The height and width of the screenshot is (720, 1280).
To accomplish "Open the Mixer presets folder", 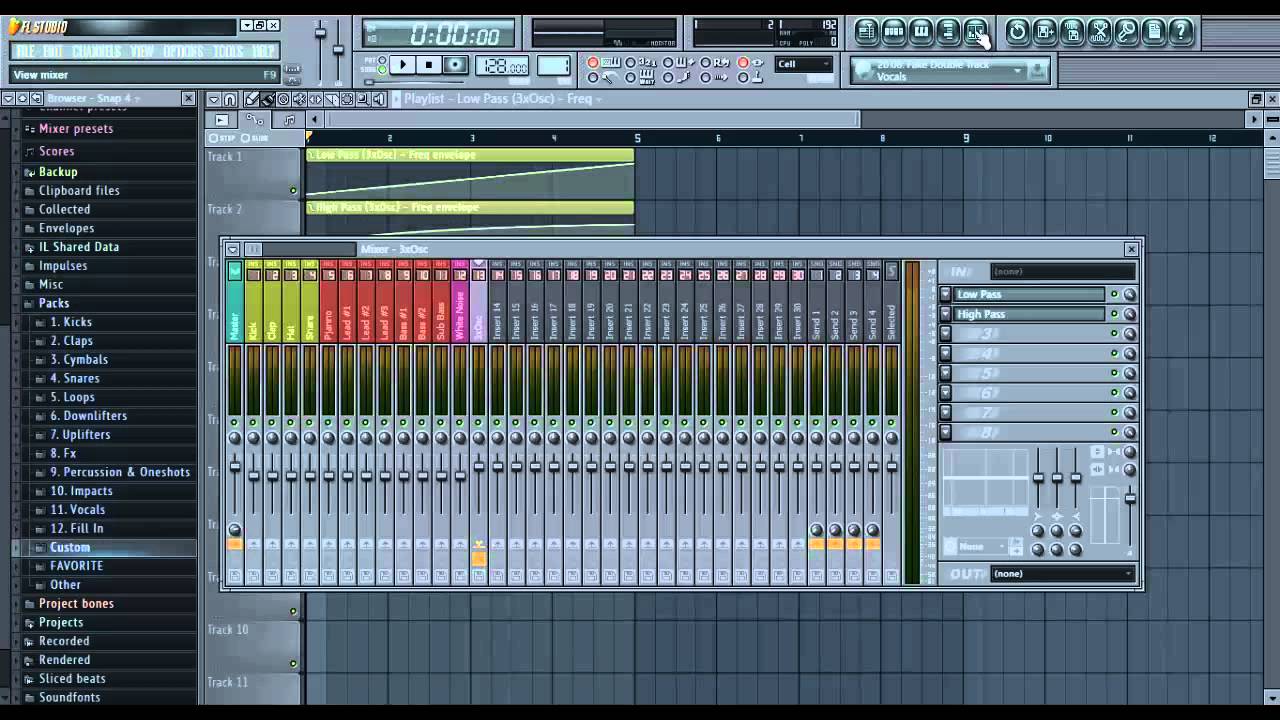I will click(76, 129).
